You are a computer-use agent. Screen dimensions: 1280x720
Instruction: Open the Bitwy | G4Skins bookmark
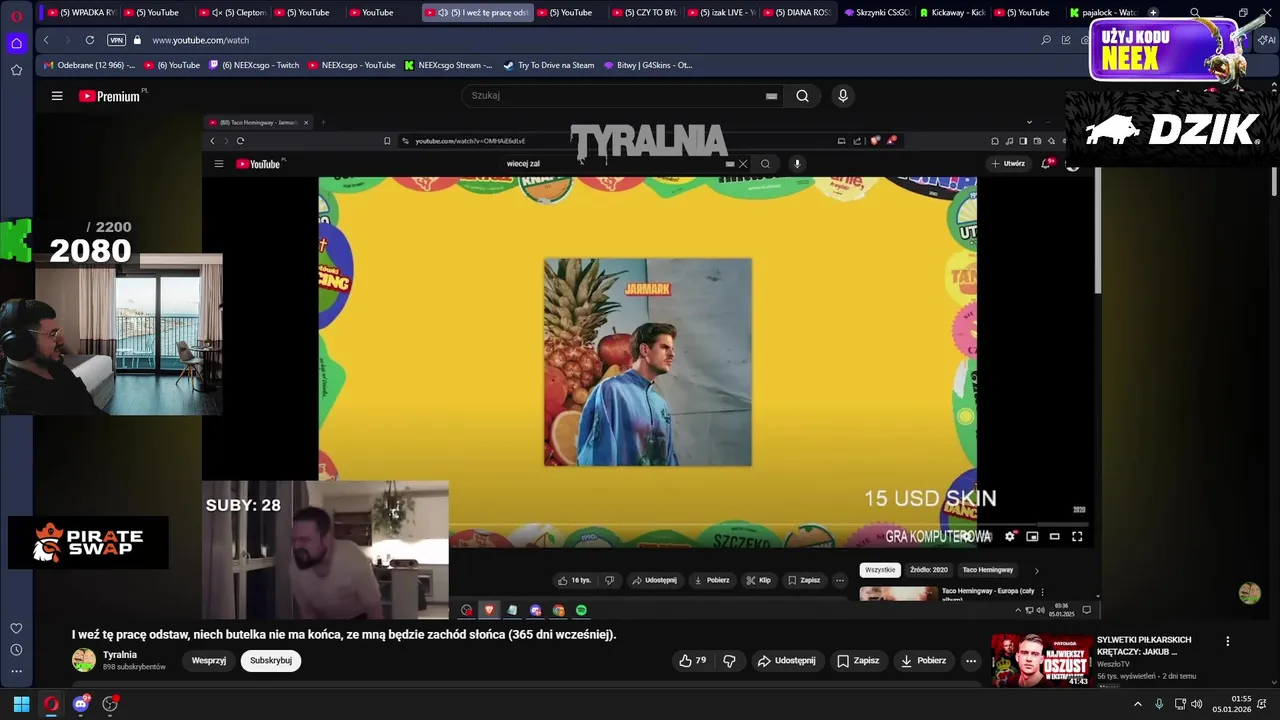click(648, 65)
